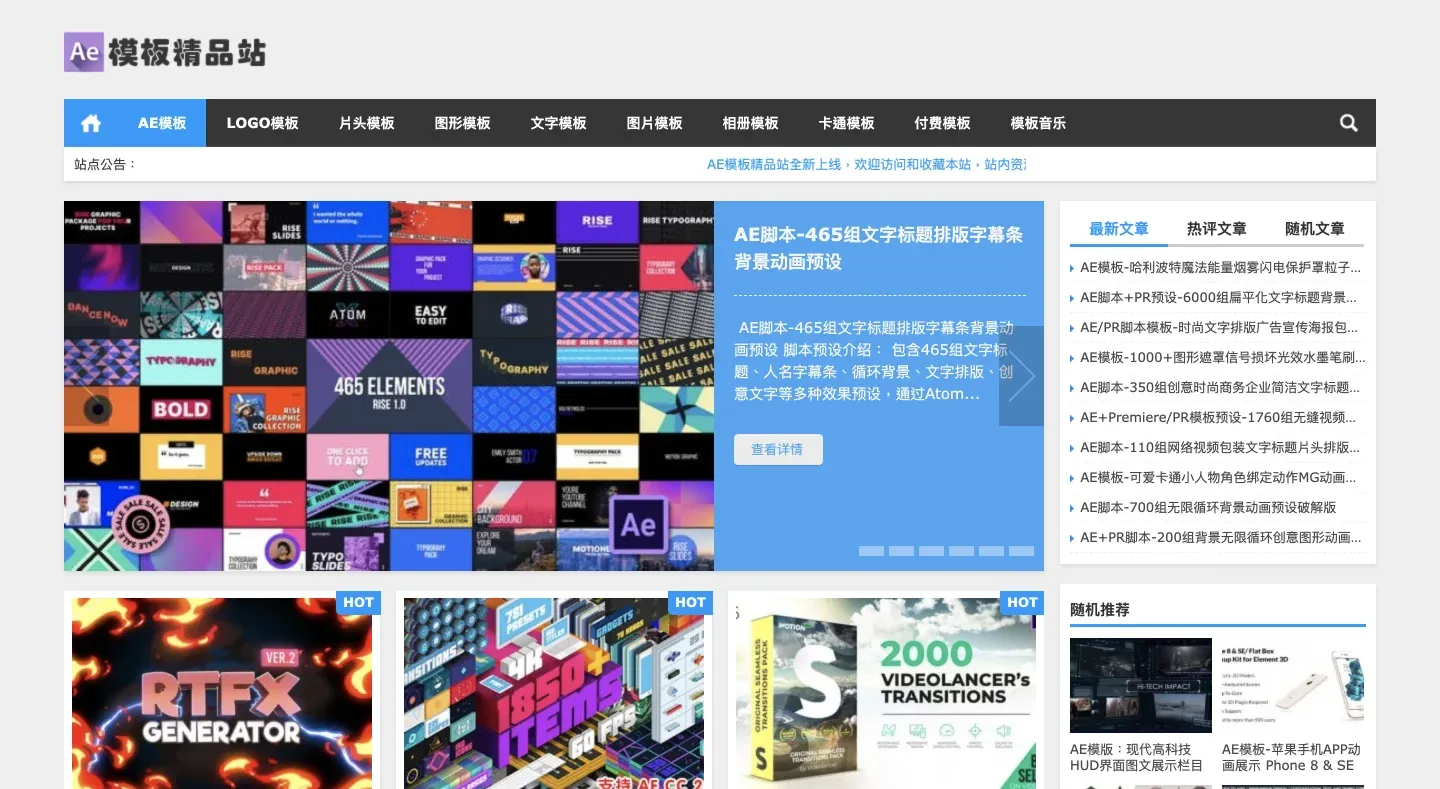Image resolution: width=1440 pixels, height=789 pixels.
Task: Open RTFX Generator thumbnail
Action: tap(222, 694)
